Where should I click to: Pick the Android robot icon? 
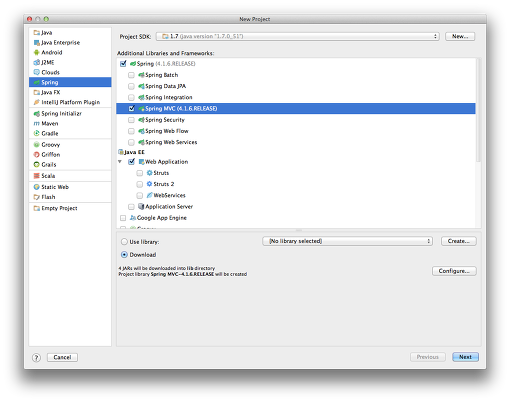click(x=37, y=53)
